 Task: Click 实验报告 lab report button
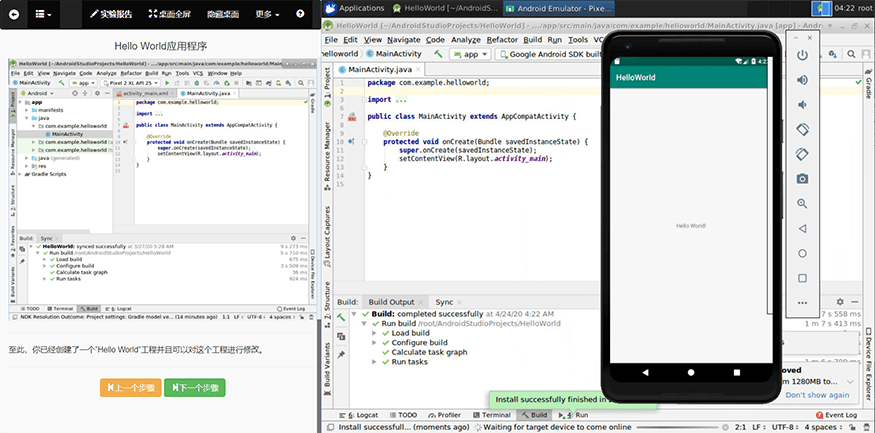[x=111, y=15]
